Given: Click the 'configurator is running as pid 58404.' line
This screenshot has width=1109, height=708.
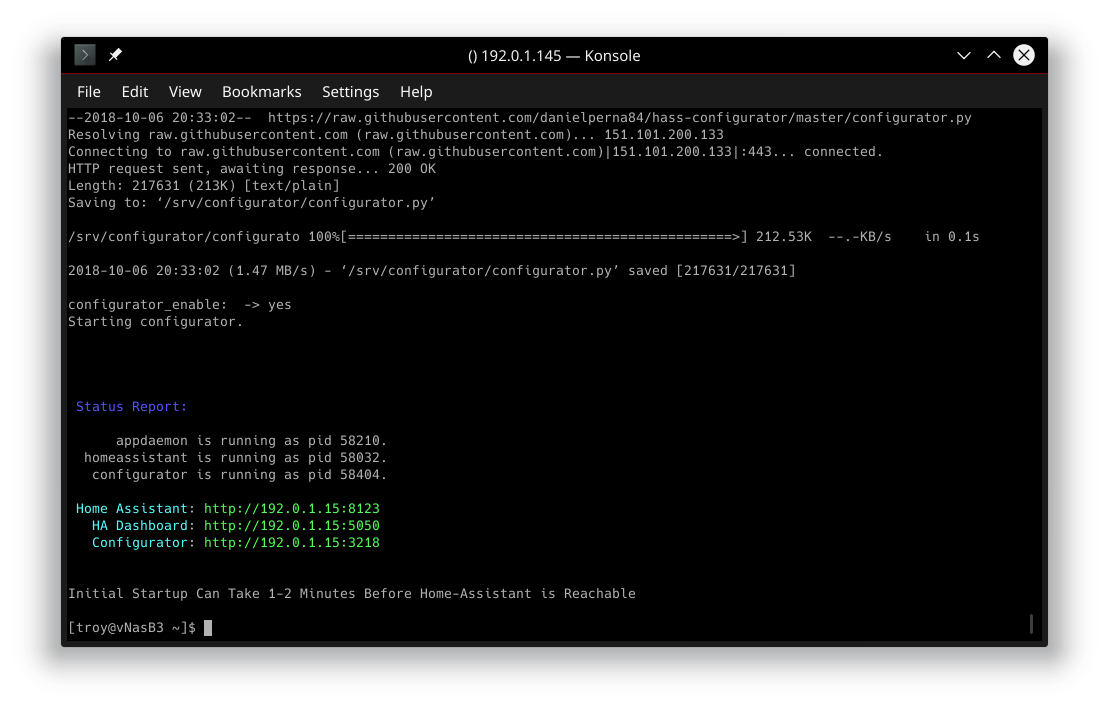Looking at the screenshot, I should [240, 475].
